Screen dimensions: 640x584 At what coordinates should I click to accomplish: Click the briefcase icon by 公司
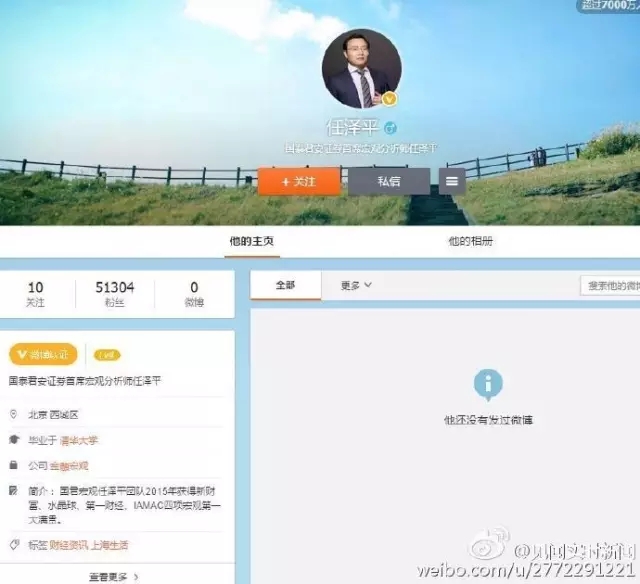(13, 465)
